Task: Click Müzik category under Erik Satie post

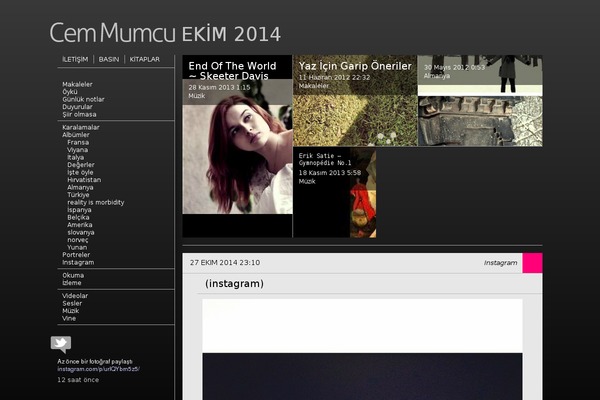Action: pos(307,181)
